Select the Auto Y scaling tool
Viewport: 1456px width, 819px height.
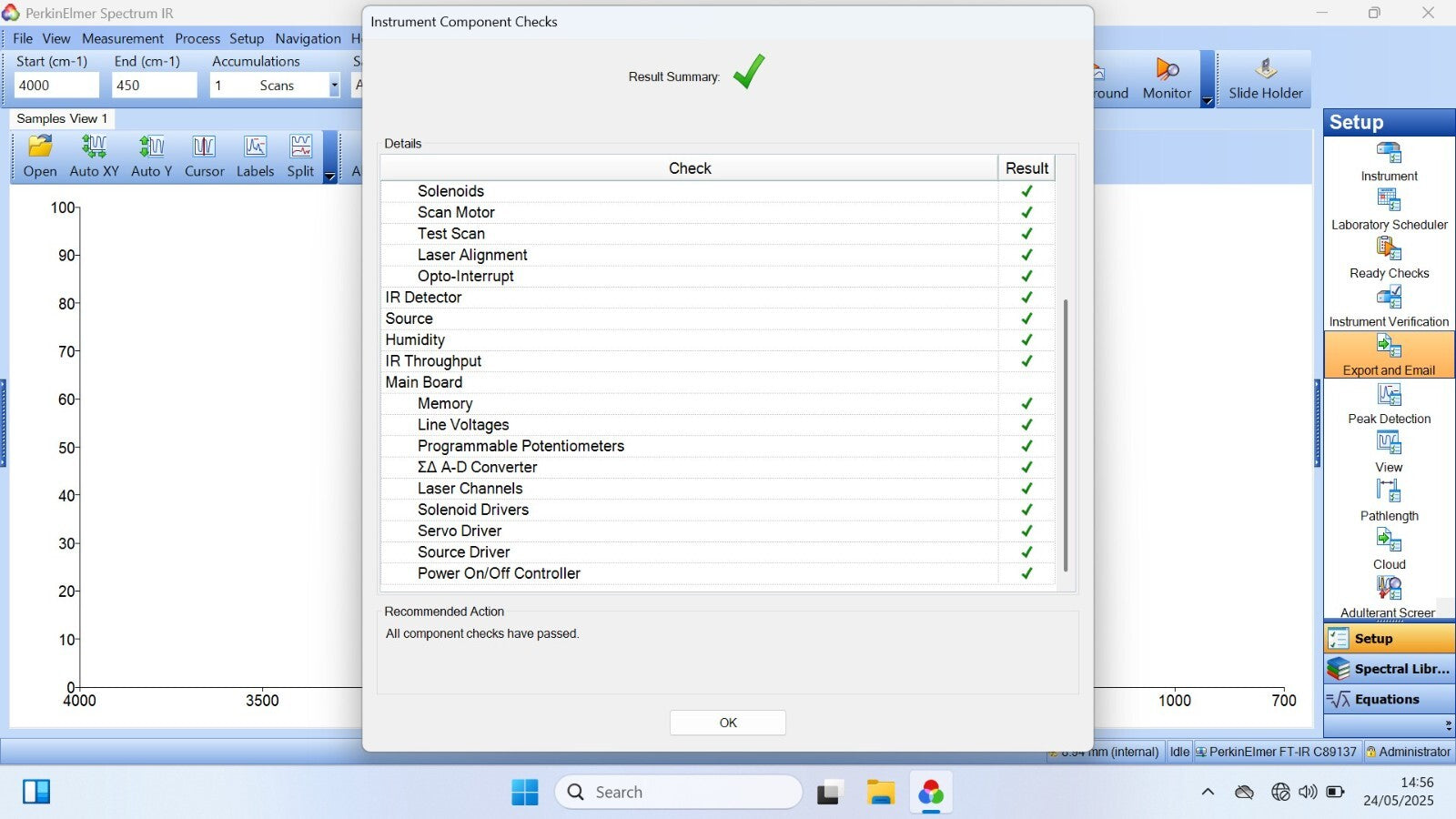coord(151,156)
